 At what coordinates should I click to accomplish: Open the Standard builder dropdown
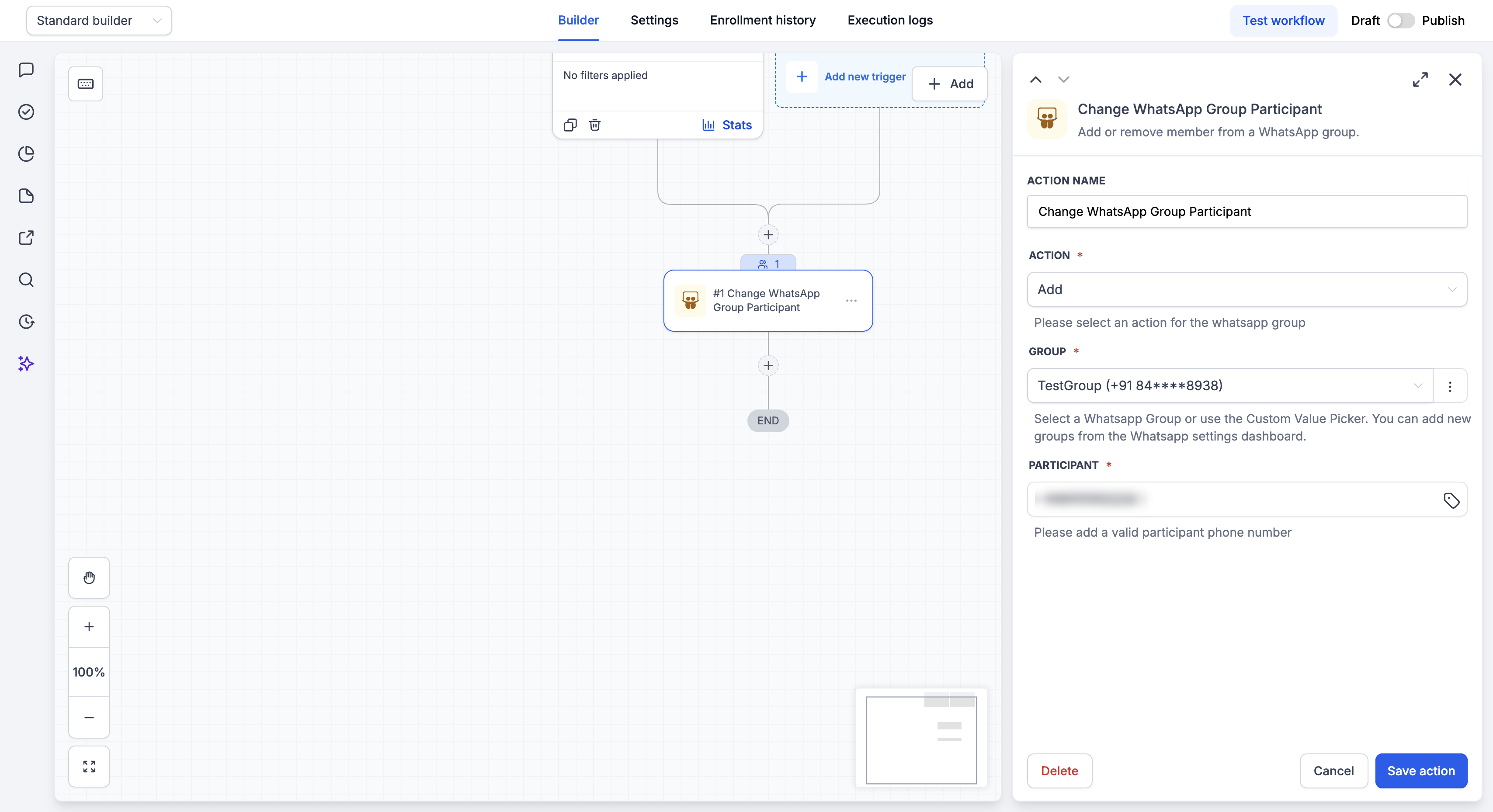pyautogui.click(x=99, y=21)
